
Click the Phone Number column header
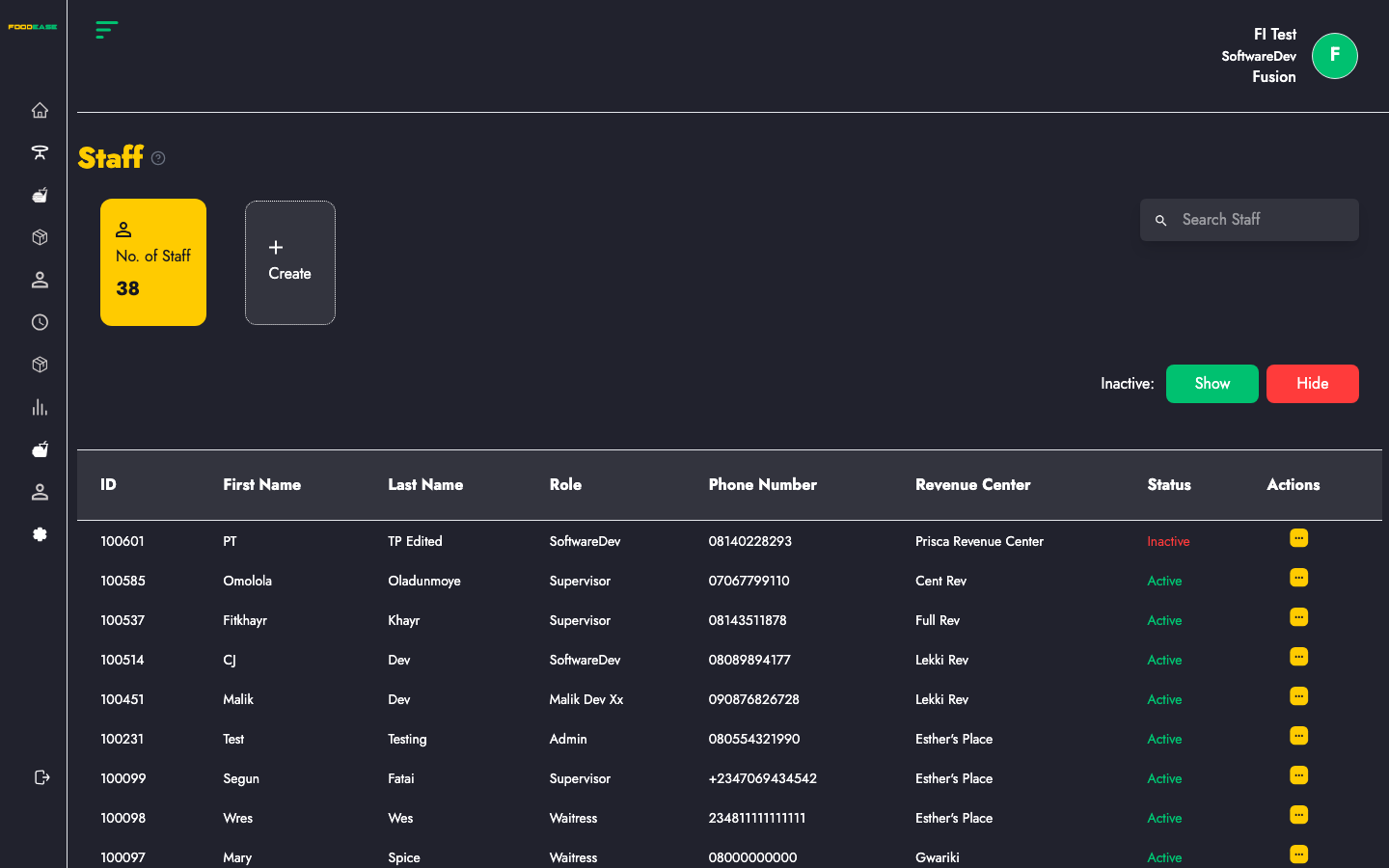(x=763, y=485)
